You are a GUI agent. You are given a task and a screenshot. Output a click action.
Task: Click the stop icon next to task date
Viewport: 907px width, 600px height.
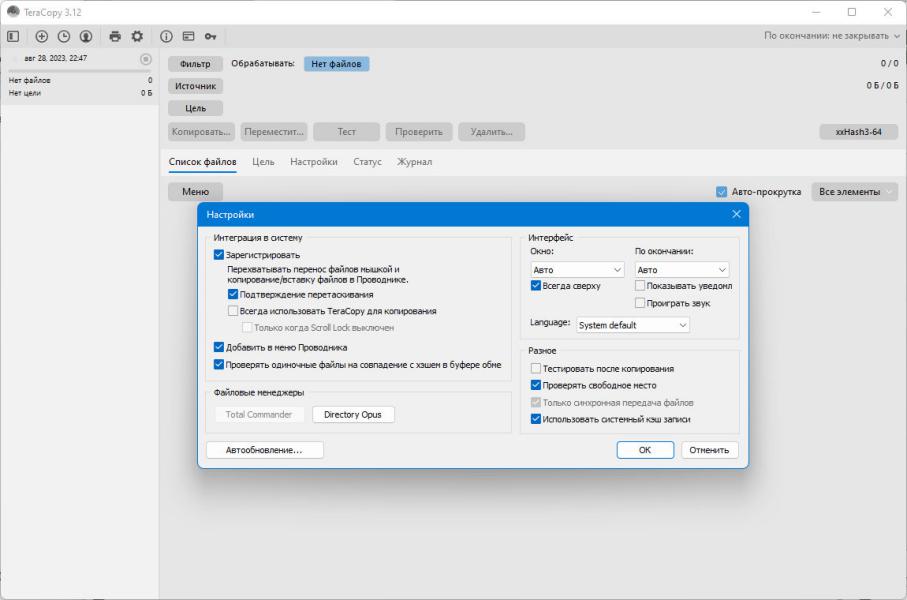(146, 59)
